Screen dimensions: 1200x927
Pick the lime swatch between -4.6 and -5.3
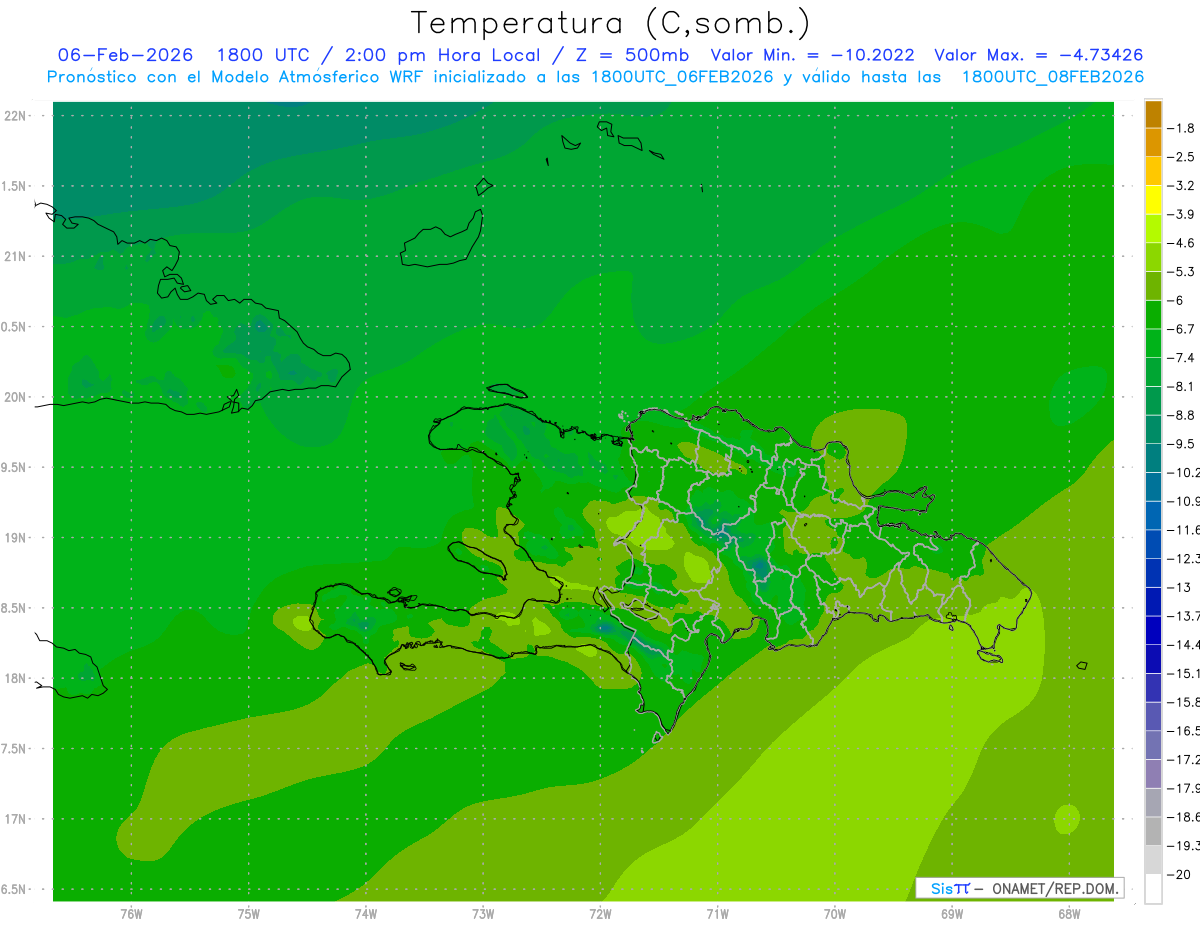click(1153, 257)
